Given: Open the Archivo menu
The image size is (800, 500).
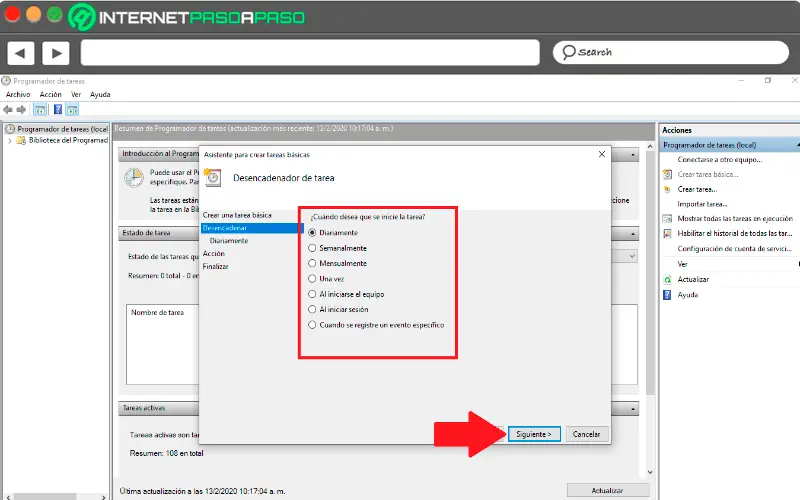Looking at the screenshot, I should tap(18, 94).
